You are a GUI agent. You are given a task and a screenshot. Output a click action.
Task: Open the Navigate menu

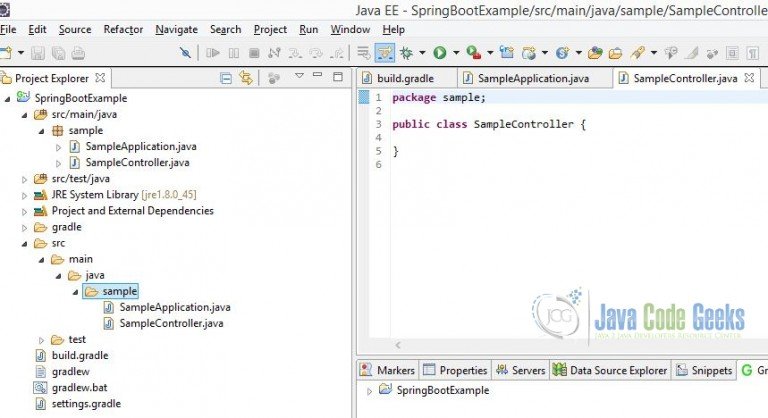pyautogui.click(x=176, y=29)
